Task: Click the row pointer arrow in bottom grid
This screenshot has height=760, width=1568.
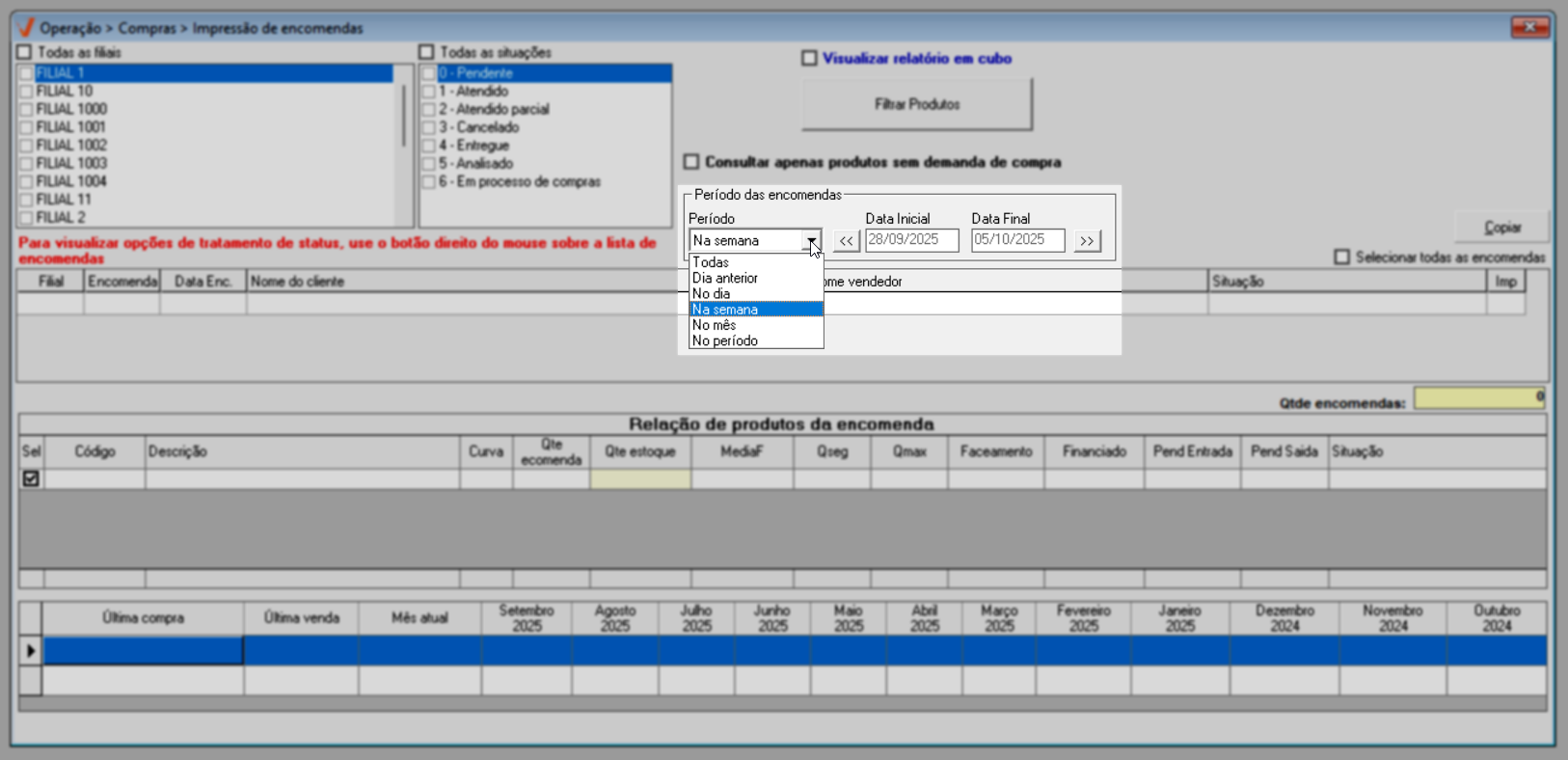Action: pyautogui.click(x=31, y=651)
